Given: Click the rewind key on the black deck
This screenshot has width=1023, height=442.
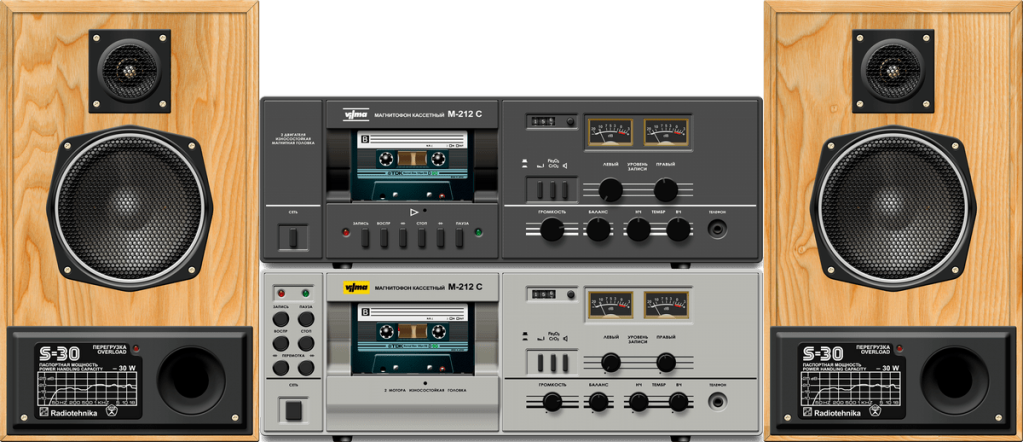Looking at the screenshot, I should 403,238.
